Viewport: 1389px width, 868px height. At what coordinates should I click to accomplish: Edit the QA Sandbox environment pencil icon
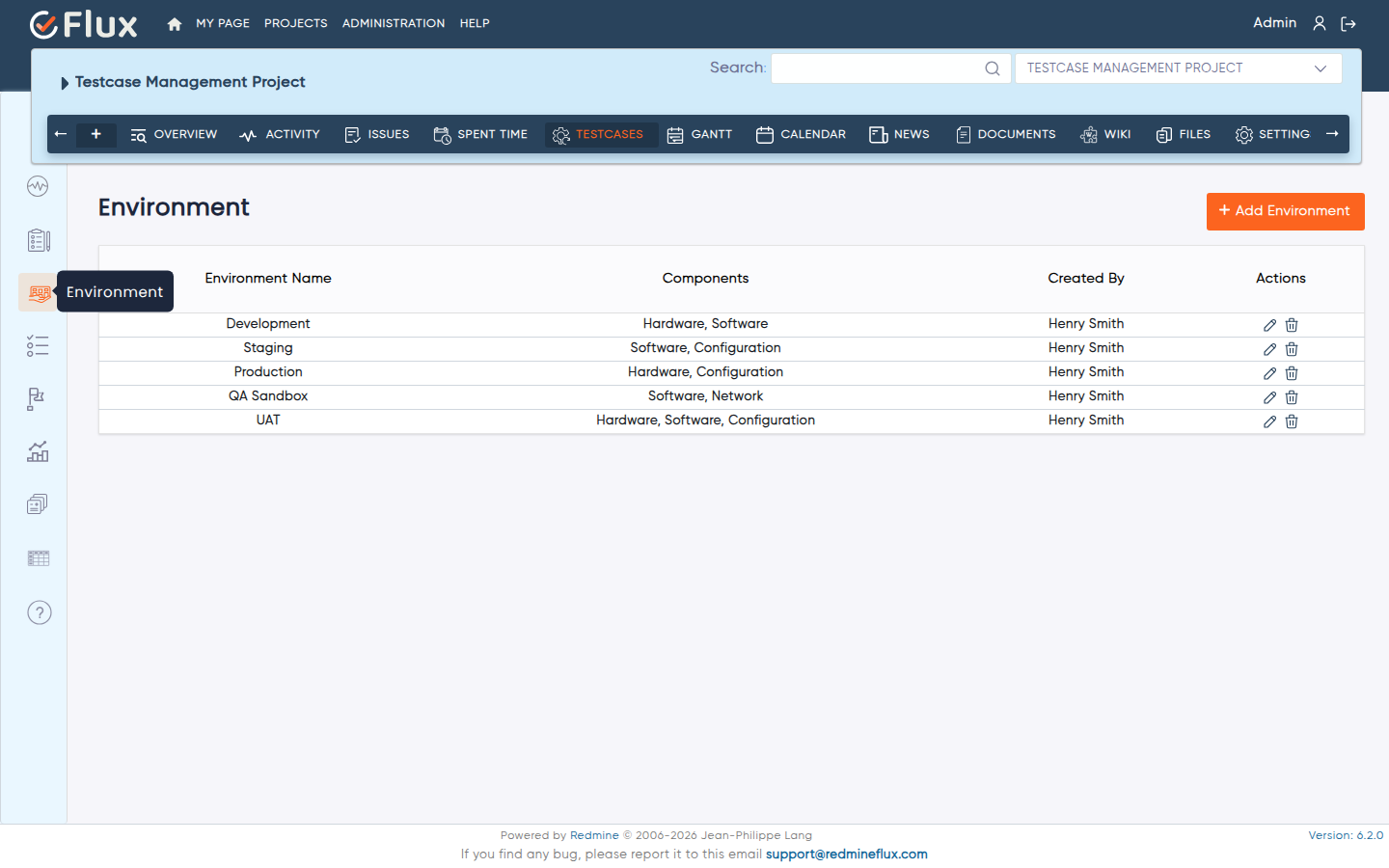(x=1269, y=397)
